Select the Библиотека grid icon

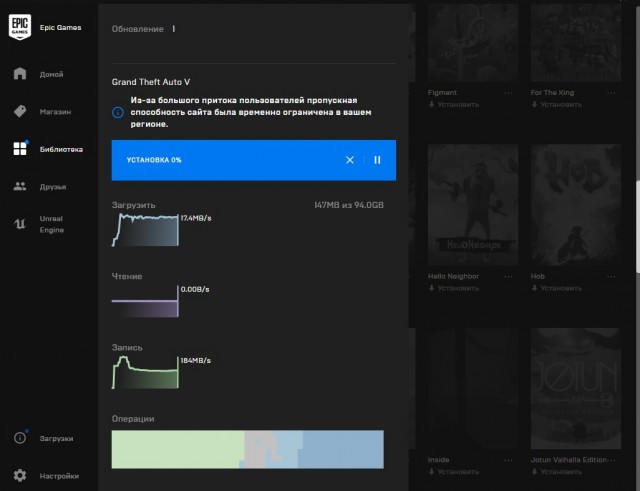click(20, 149)
